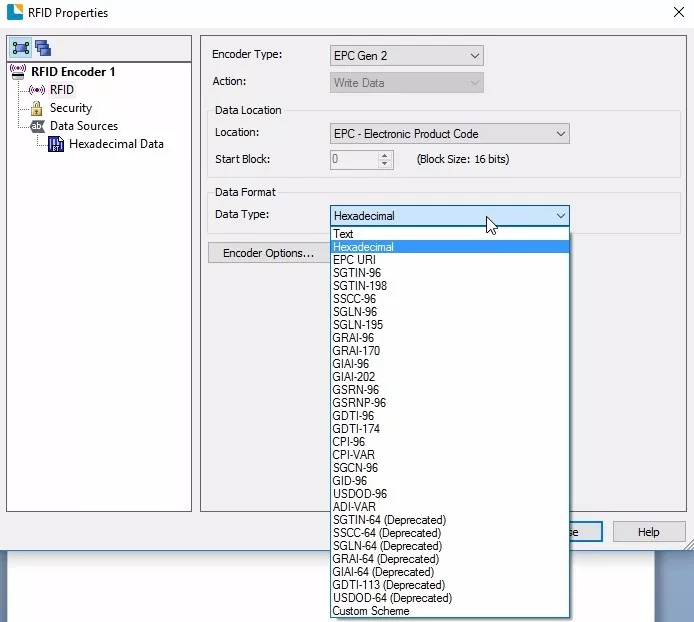Click the Data Sources 'ab' icon

[x=37, y=126]
